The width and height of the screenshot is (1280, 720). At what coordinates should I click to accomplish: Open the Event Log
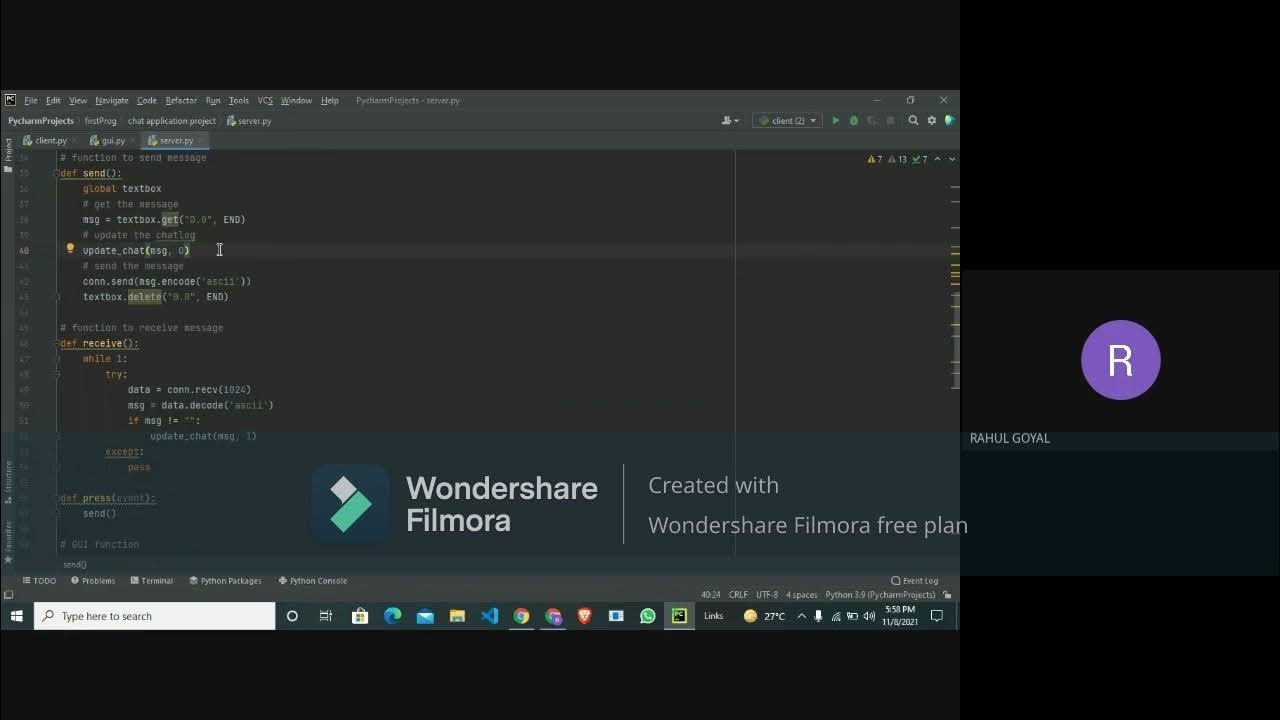(915, 581)
